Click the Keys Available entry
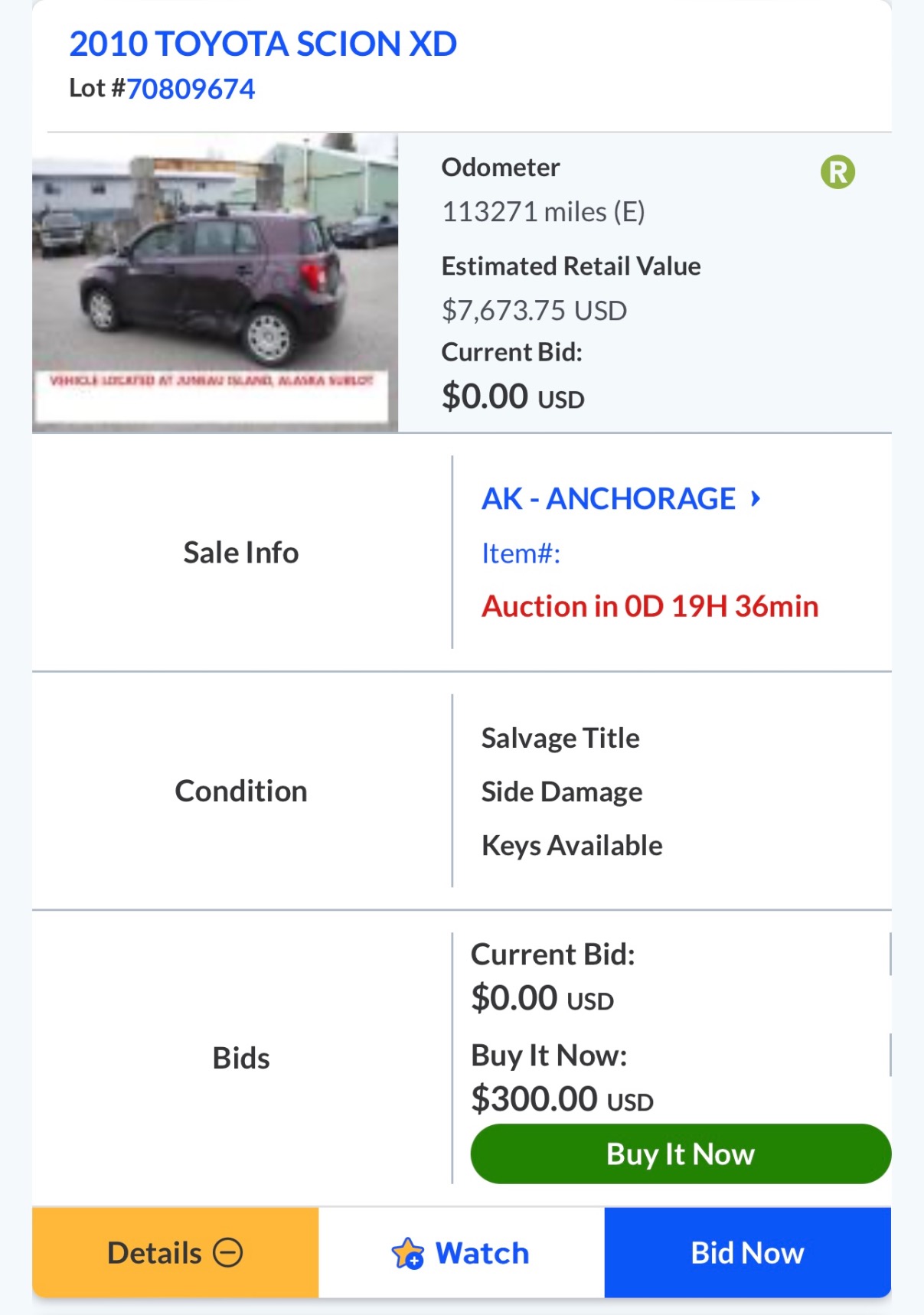924x1315 pixels. [x=571, y=845]
